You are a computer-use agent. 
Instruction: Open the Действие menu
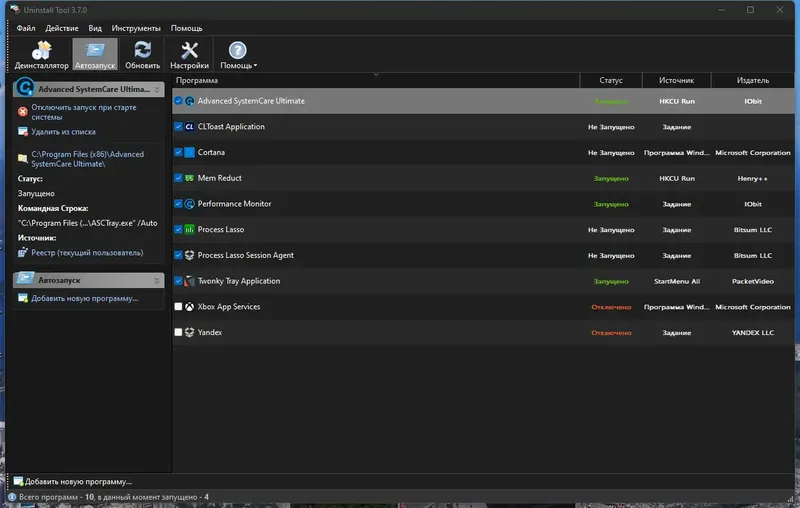pyautogui.click(x=62, y=28)
